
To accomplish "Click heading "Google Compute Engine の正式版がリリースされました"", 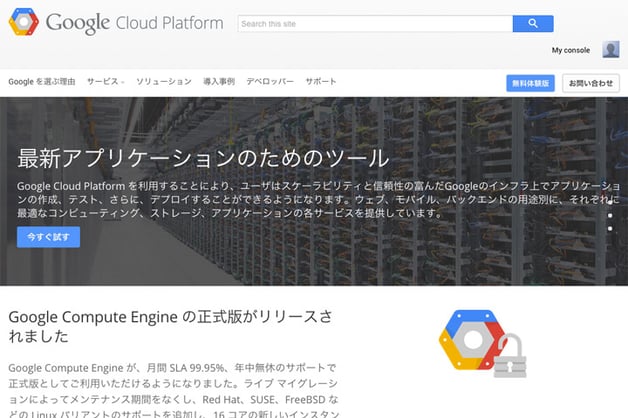I will point(171,326).
